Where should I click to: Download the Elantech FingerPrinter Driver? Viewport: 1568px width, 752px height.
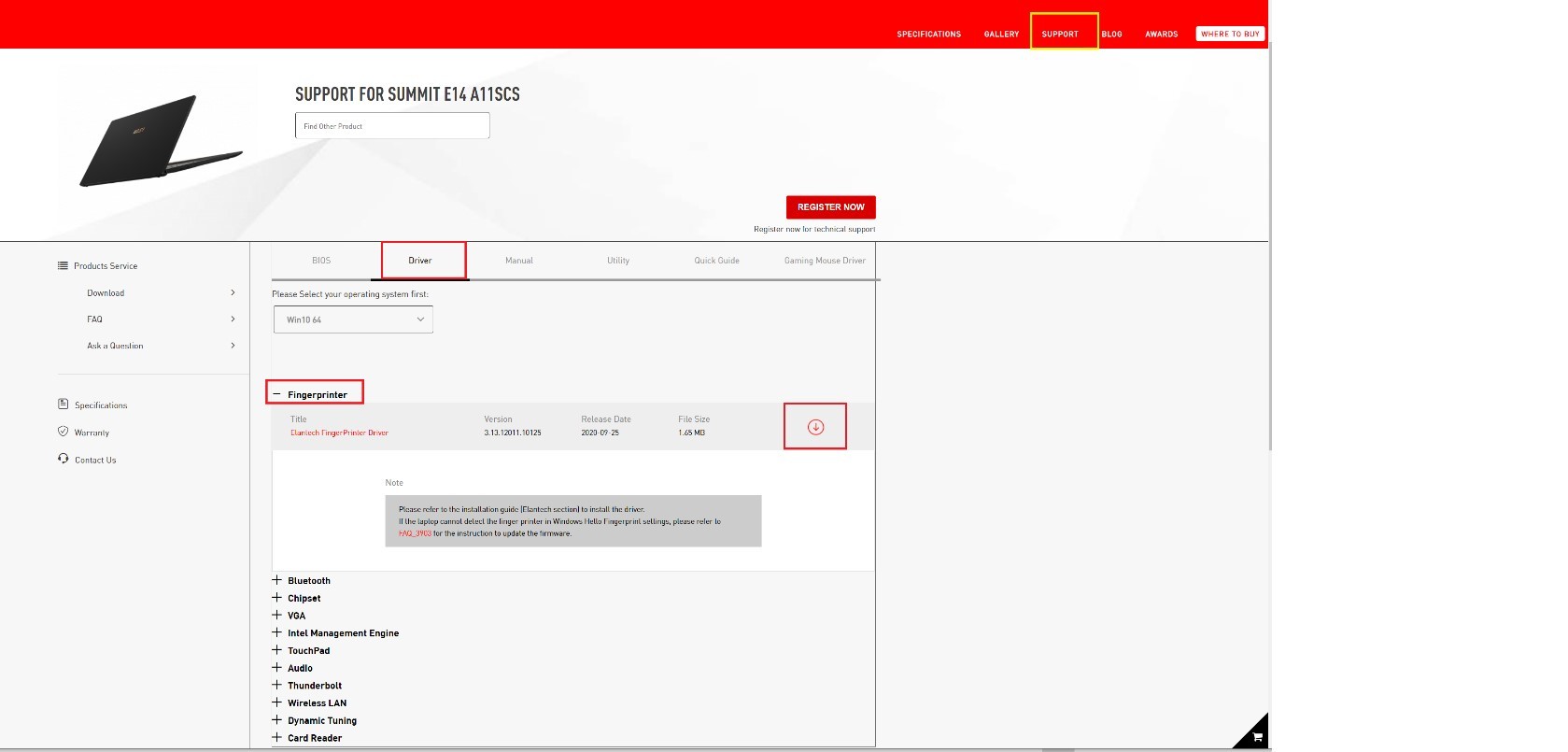[815, 427]
